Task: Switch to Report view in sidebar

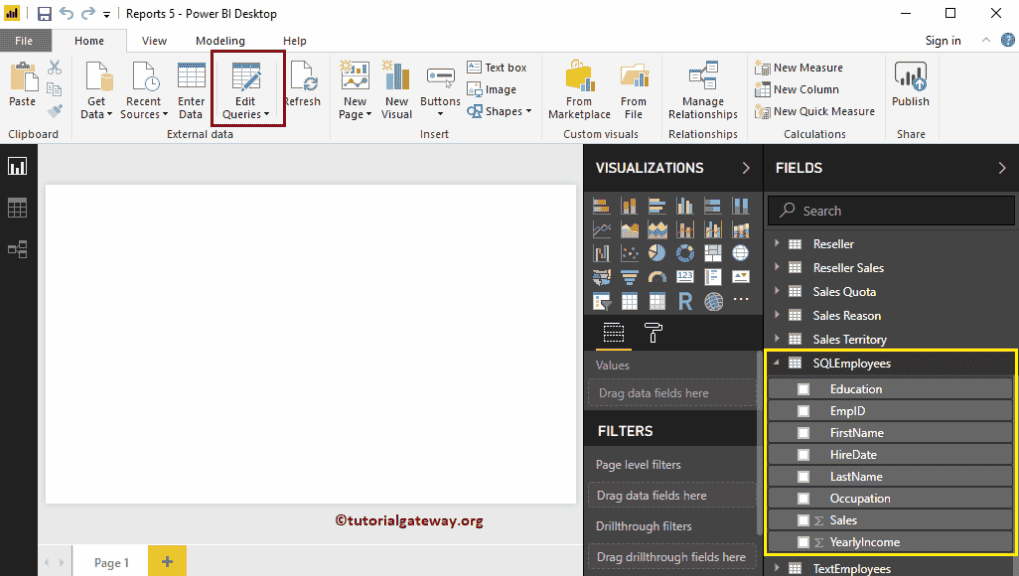Action: click(x=18, y=166)
